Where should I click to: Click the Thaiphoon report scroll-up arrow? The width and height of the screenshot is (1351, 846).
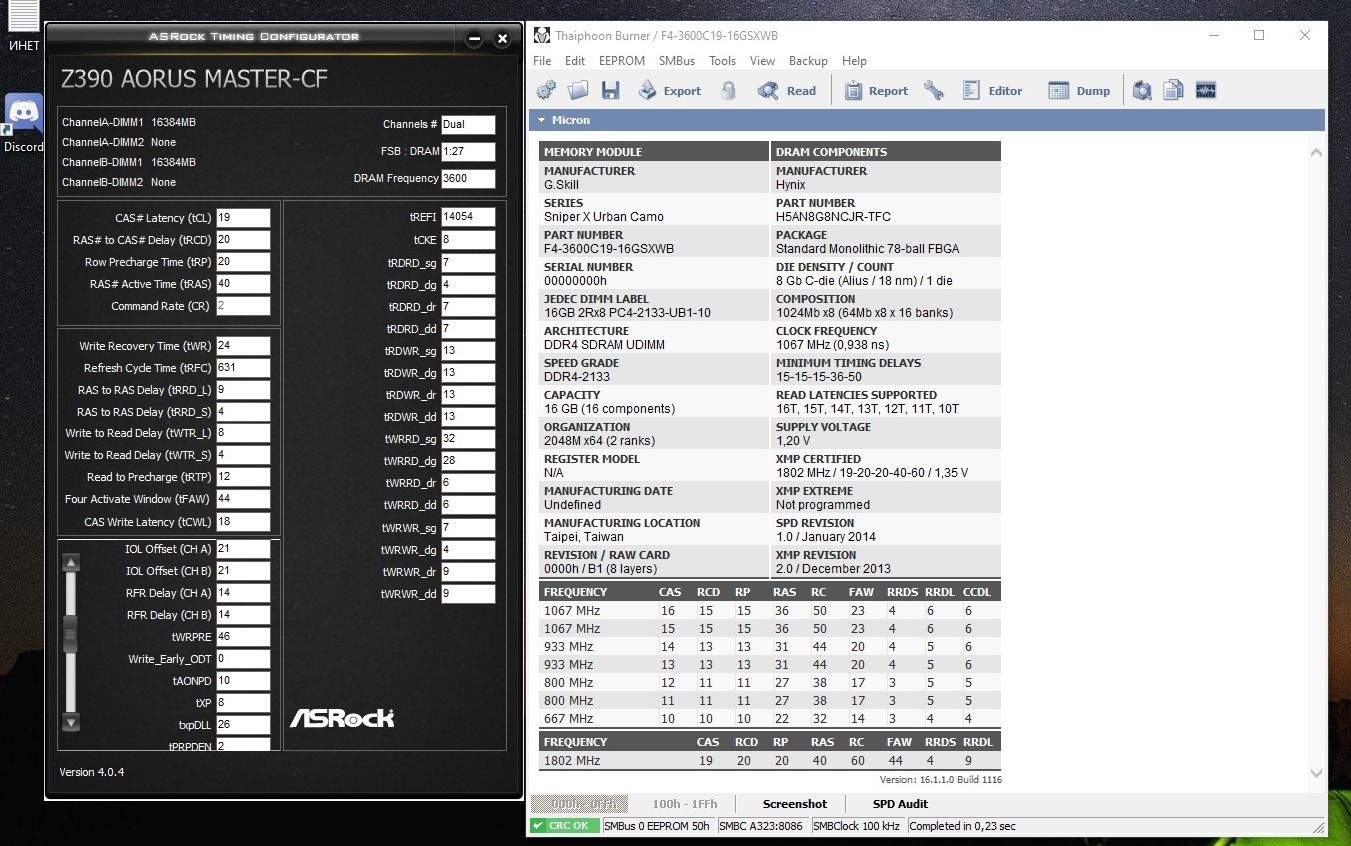[x=1316, y=153]
